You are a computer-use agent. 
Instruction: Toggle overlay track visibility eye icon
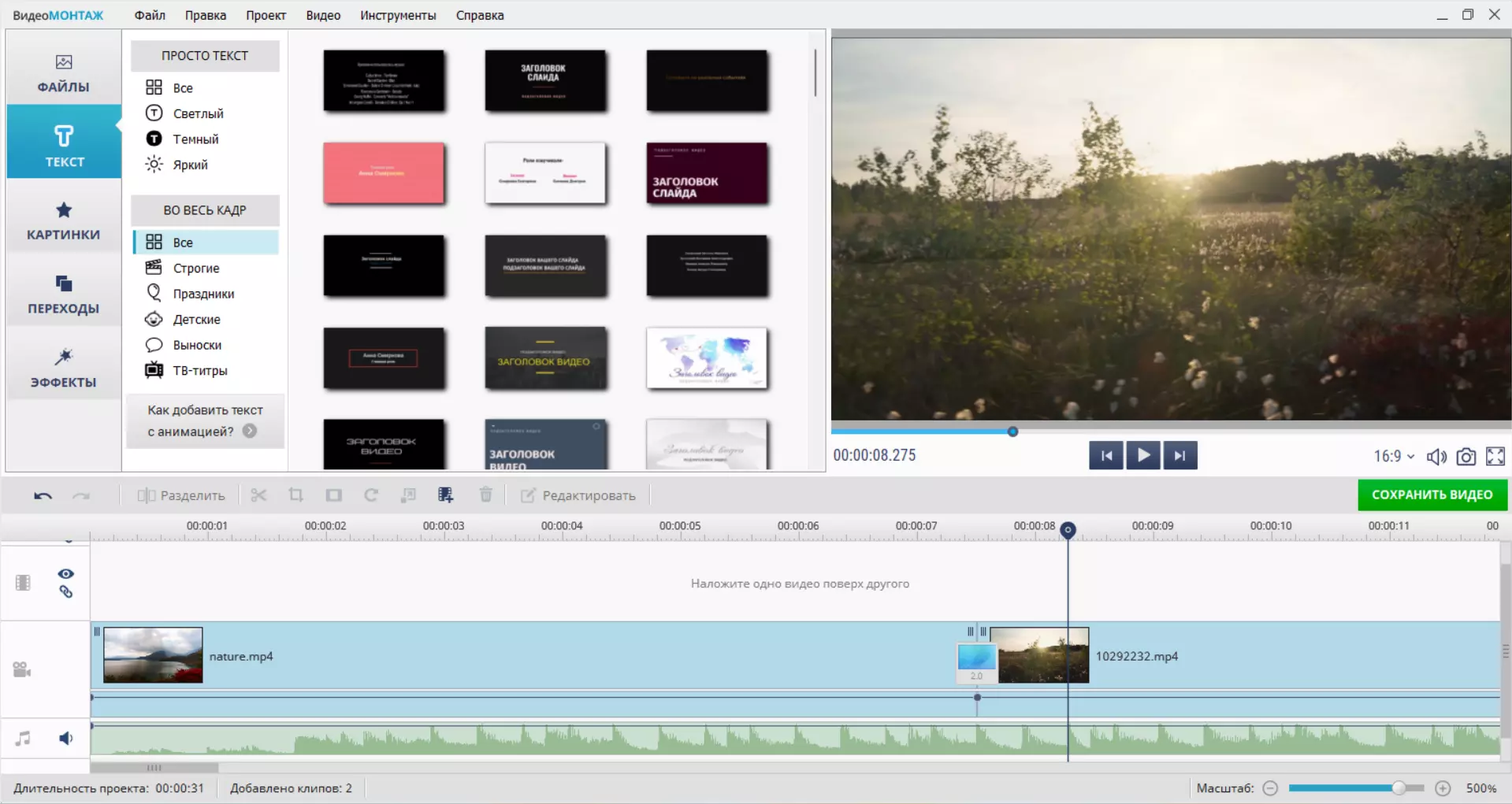tap(66, 574)
